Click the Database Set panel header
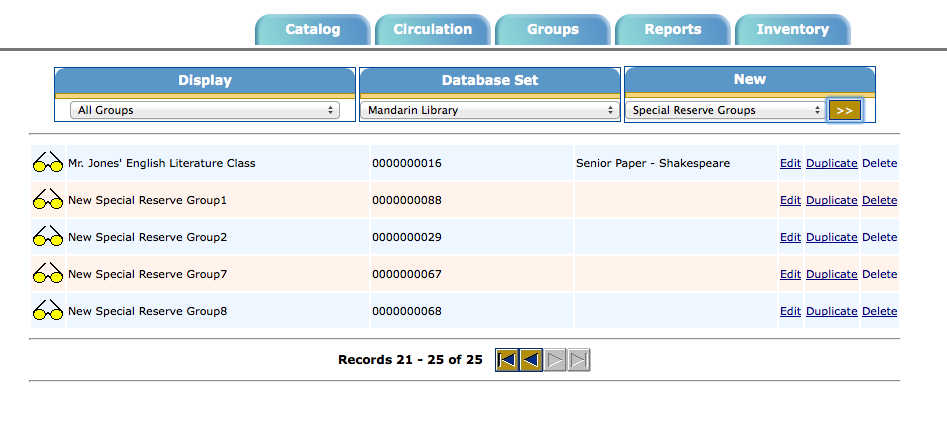Viewport: 947px width, 440px height. tap(490, 80)
